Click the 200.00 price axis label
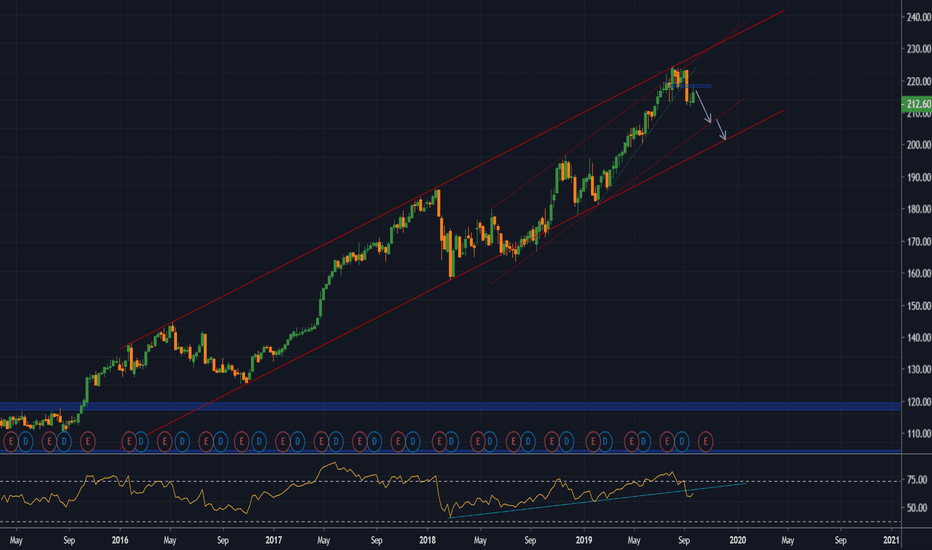 point(918,145)
